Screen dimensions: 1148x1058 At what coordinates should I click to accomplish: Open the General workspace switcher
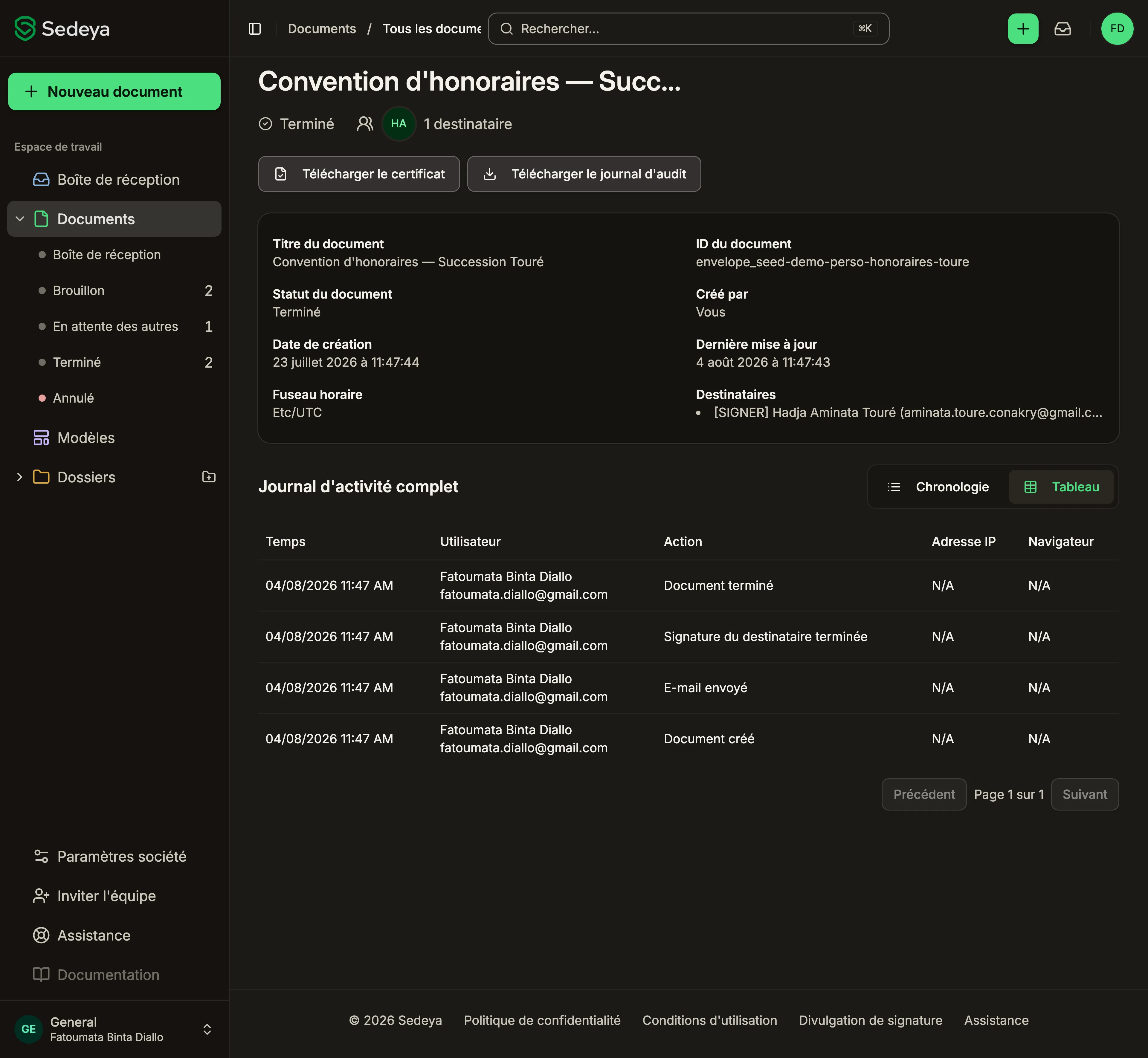coord(115,1029)
